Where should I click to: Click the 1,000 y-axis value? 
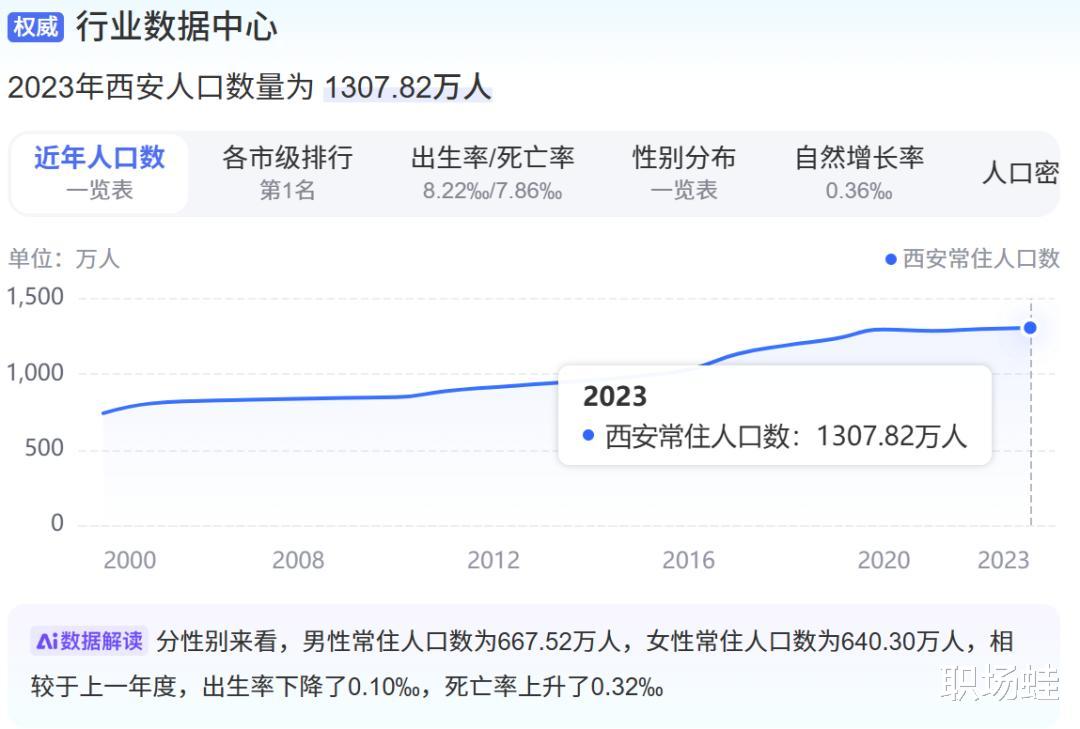click(35, 373)
